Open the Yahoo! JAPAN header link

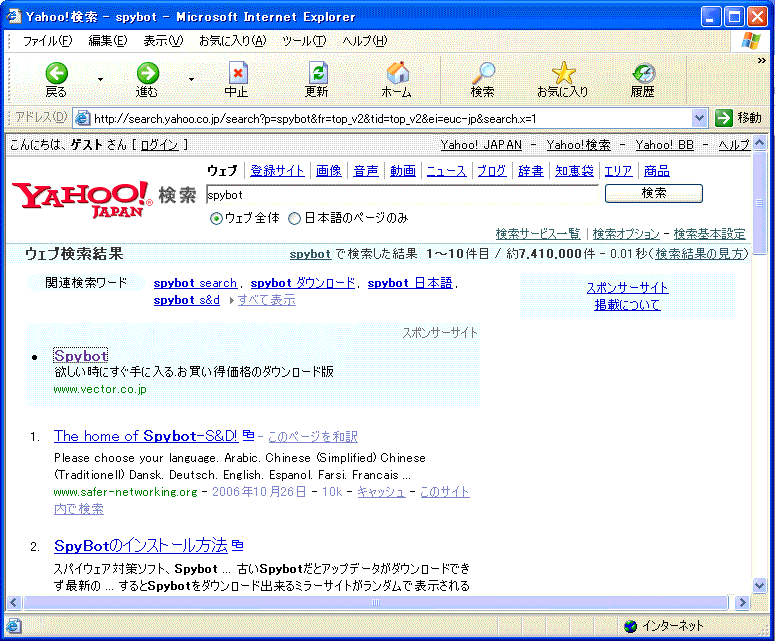point(481,145)
